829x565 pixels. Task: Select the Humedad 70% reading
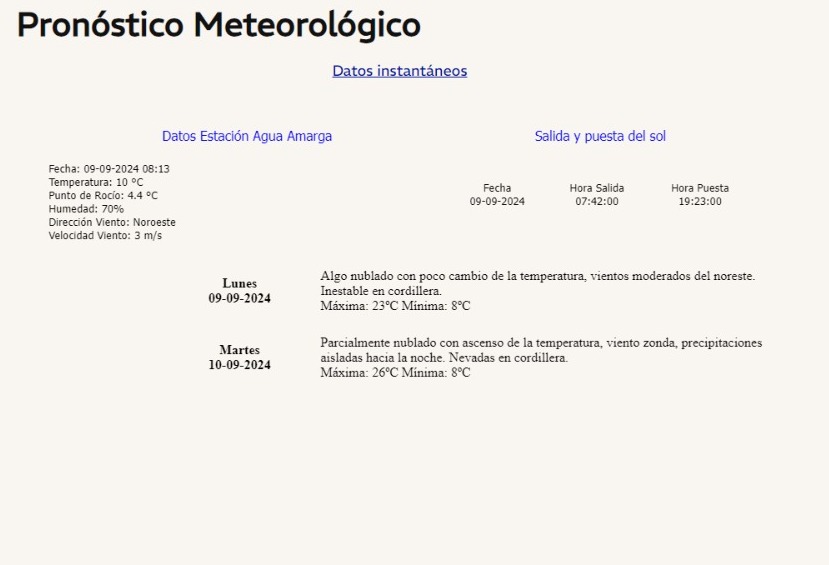tap(86, 209)
